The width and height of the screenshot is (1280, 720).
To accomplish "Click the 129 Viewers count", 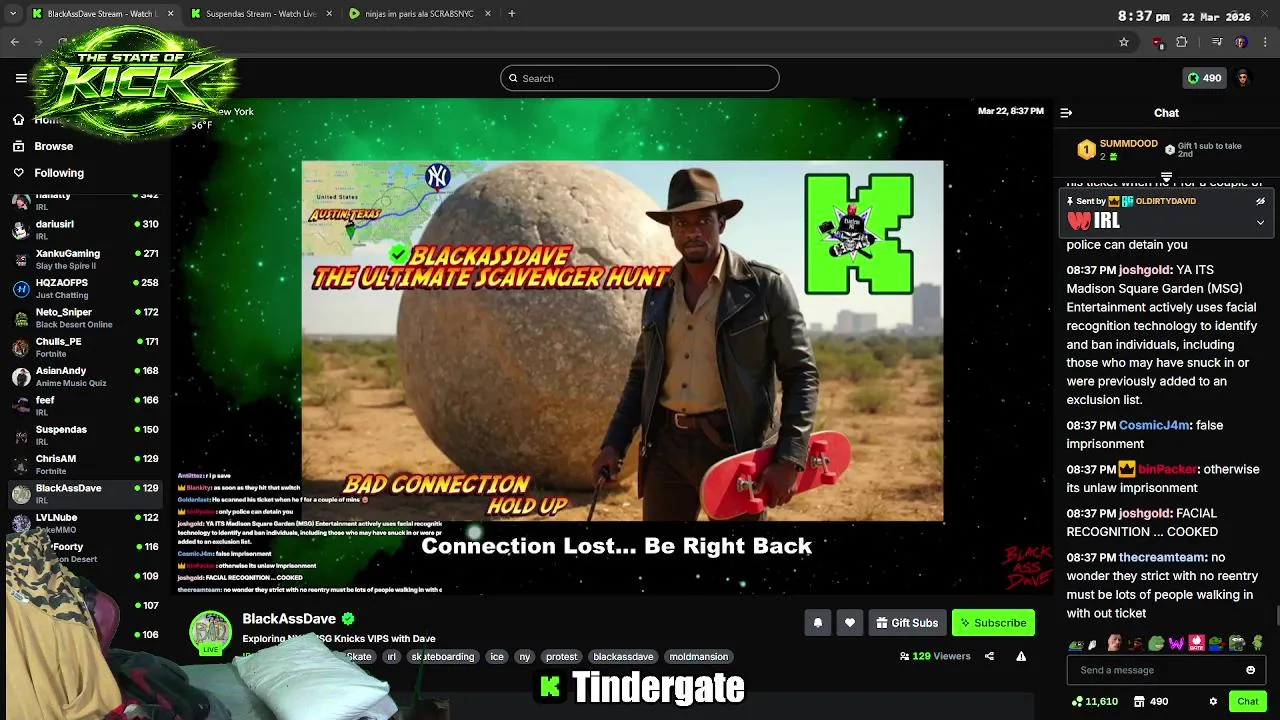I will [935, 656].
